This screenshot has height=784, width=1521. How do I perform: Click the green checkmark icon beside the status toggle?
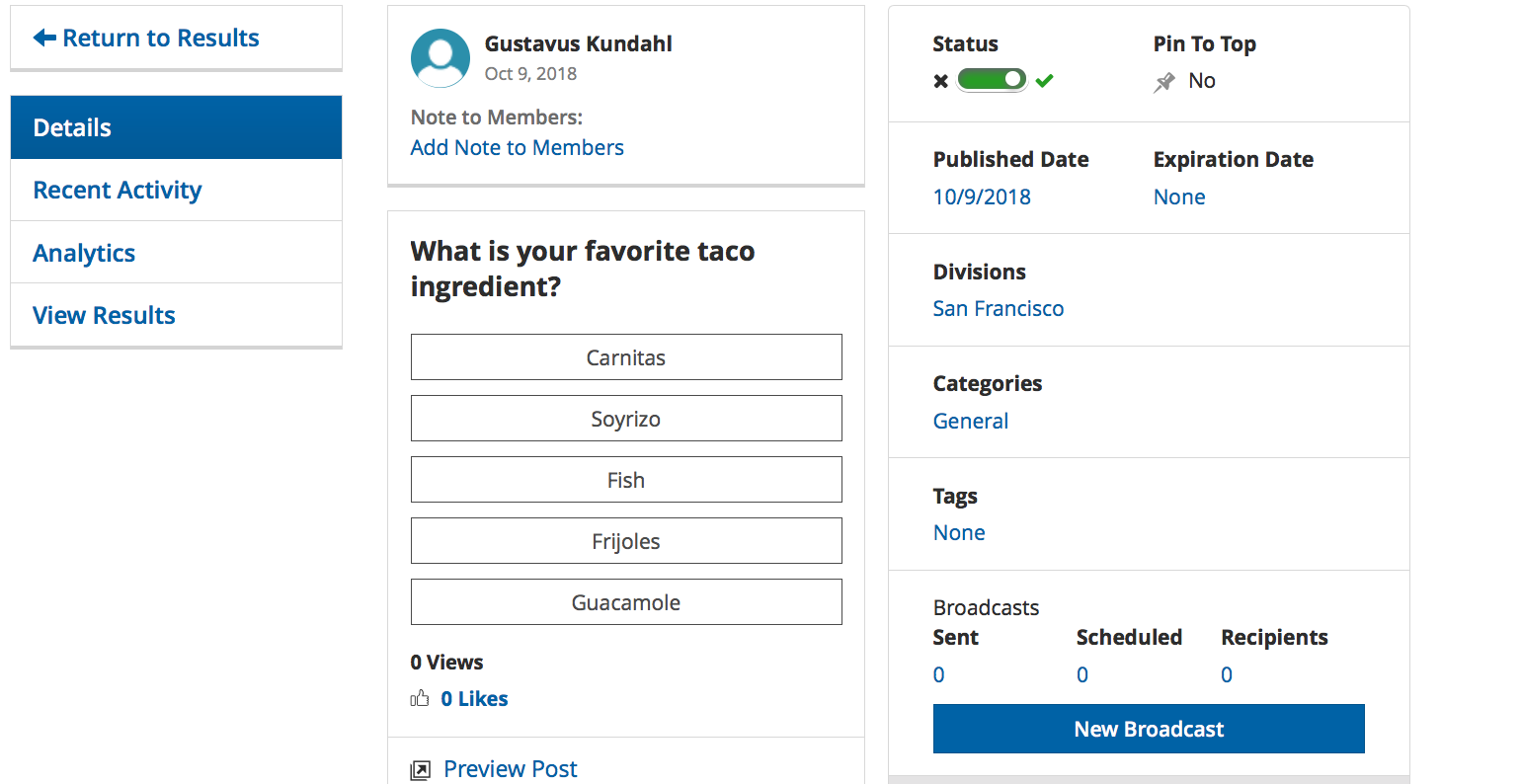click(x=1044, y=81)
